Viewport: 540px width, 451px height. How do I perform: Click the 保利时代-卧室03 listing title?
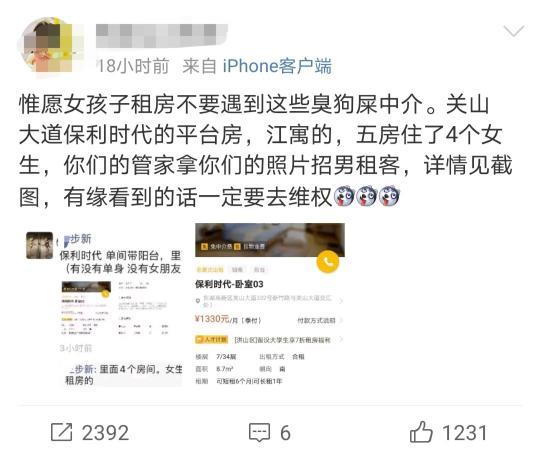click(229, 284)
